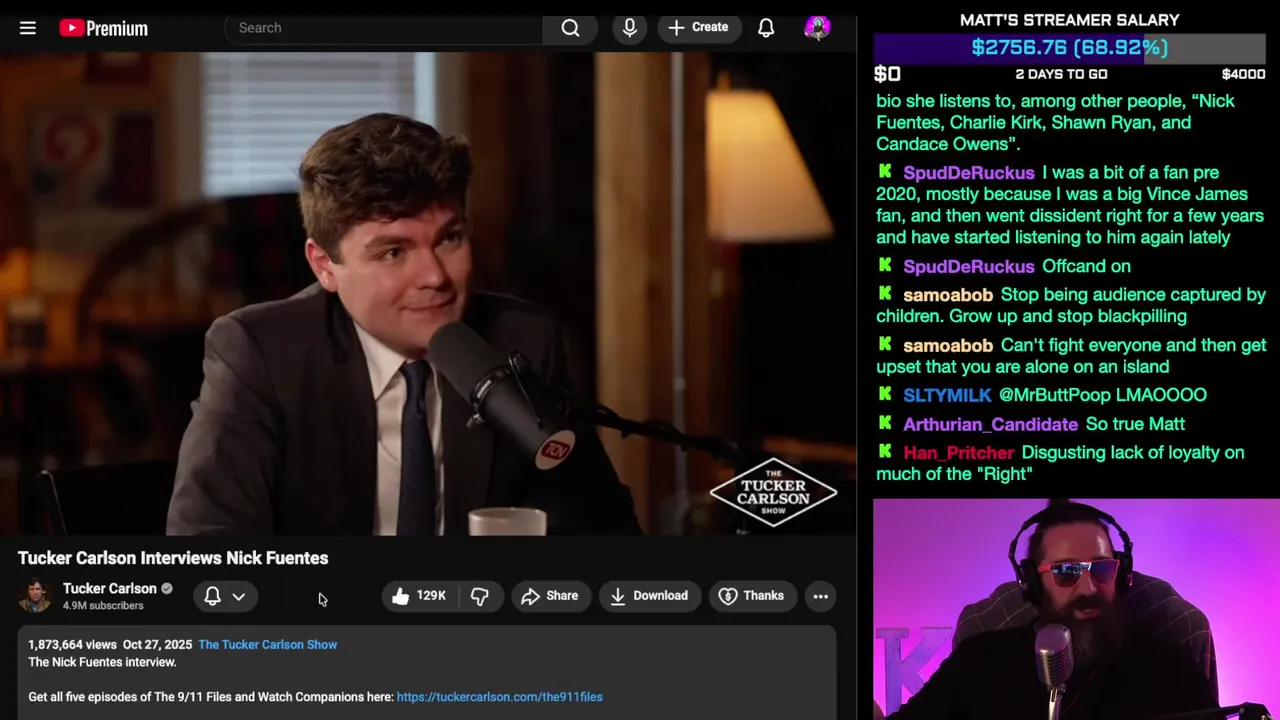Click the Oct 27, 2025 upload date

(x=157, y=645)
